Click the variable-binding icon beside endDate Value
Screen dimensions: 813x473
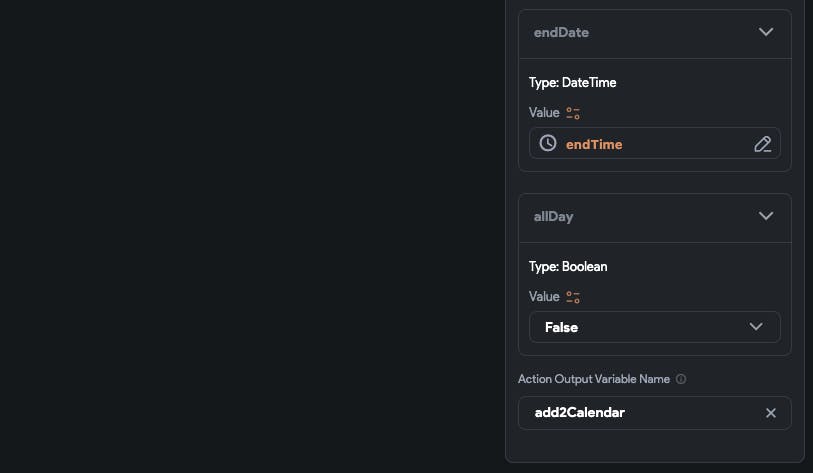[x=573, y=113]
